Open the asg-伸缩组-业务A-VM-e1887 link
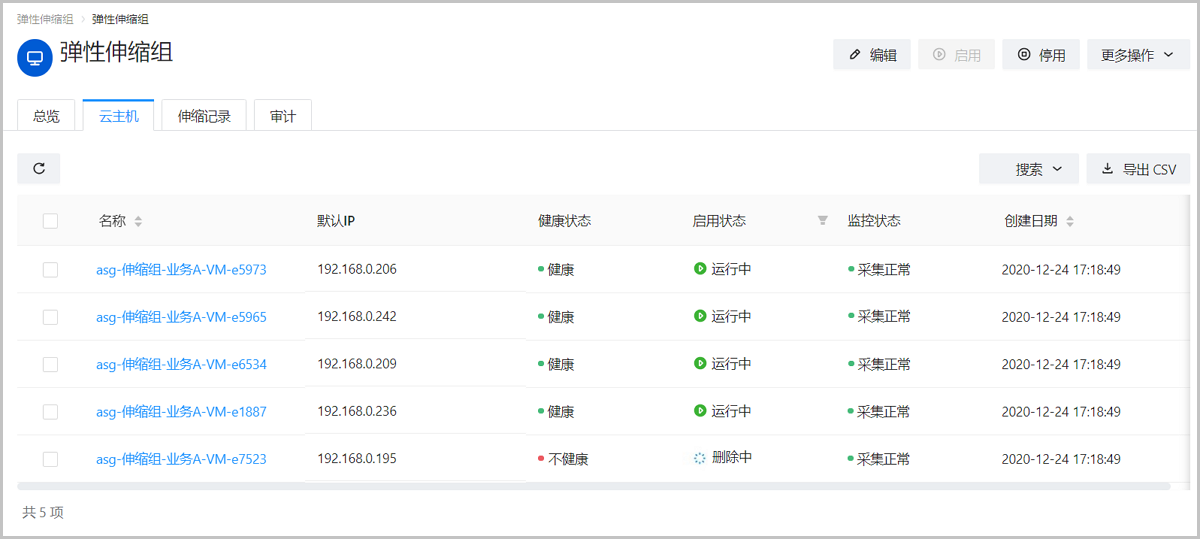Image resolution: width=1200 pixels, height=539 pixels. pos(181,412)
